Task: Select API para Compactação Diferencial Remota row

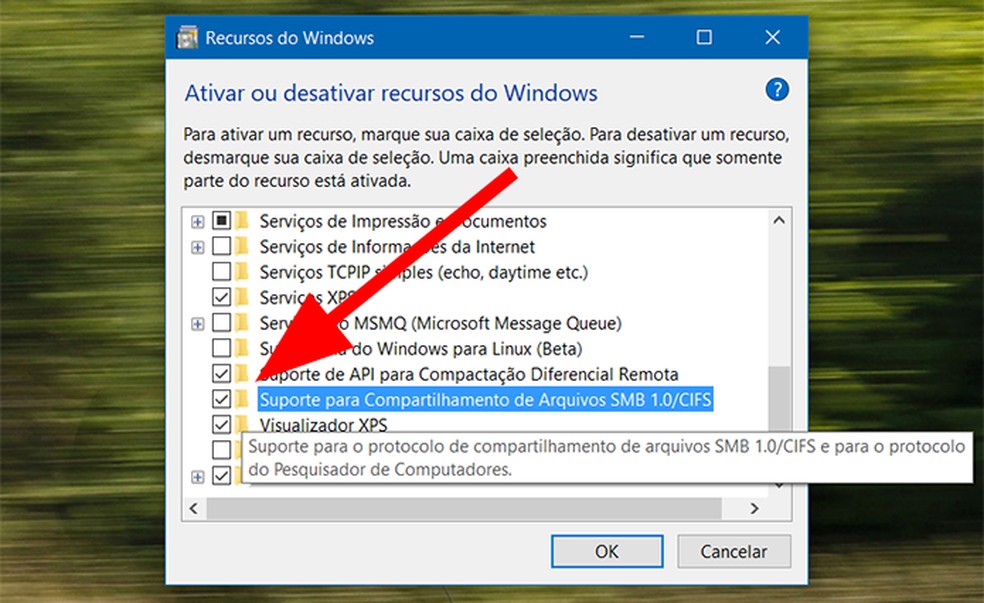Action: coord(469,375)
